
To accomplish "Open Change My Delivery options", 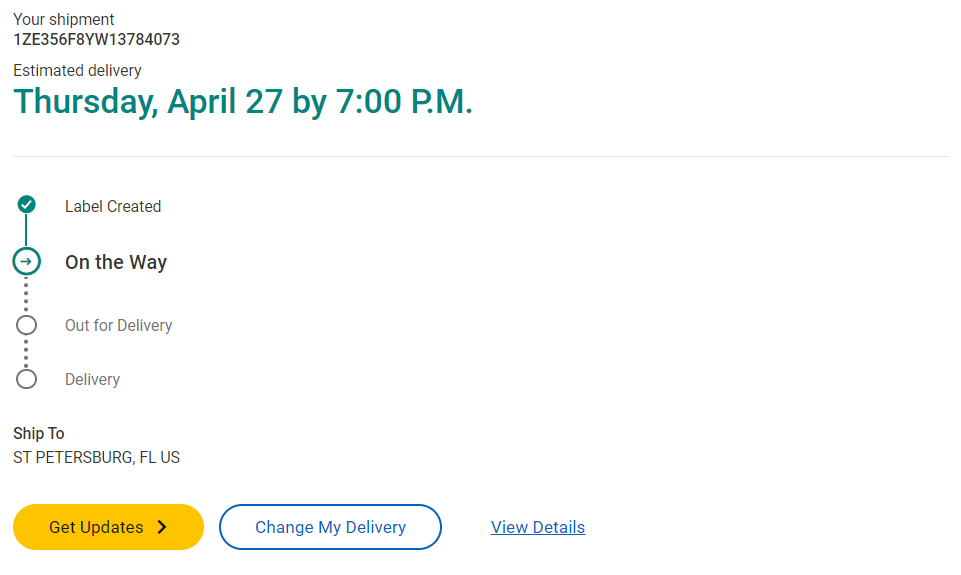I will pos(330,527).
